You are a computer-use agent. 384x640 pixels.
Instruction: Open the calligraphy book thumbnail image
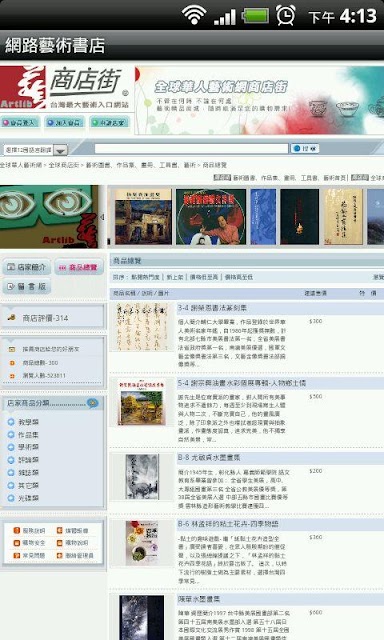point(141,327)
